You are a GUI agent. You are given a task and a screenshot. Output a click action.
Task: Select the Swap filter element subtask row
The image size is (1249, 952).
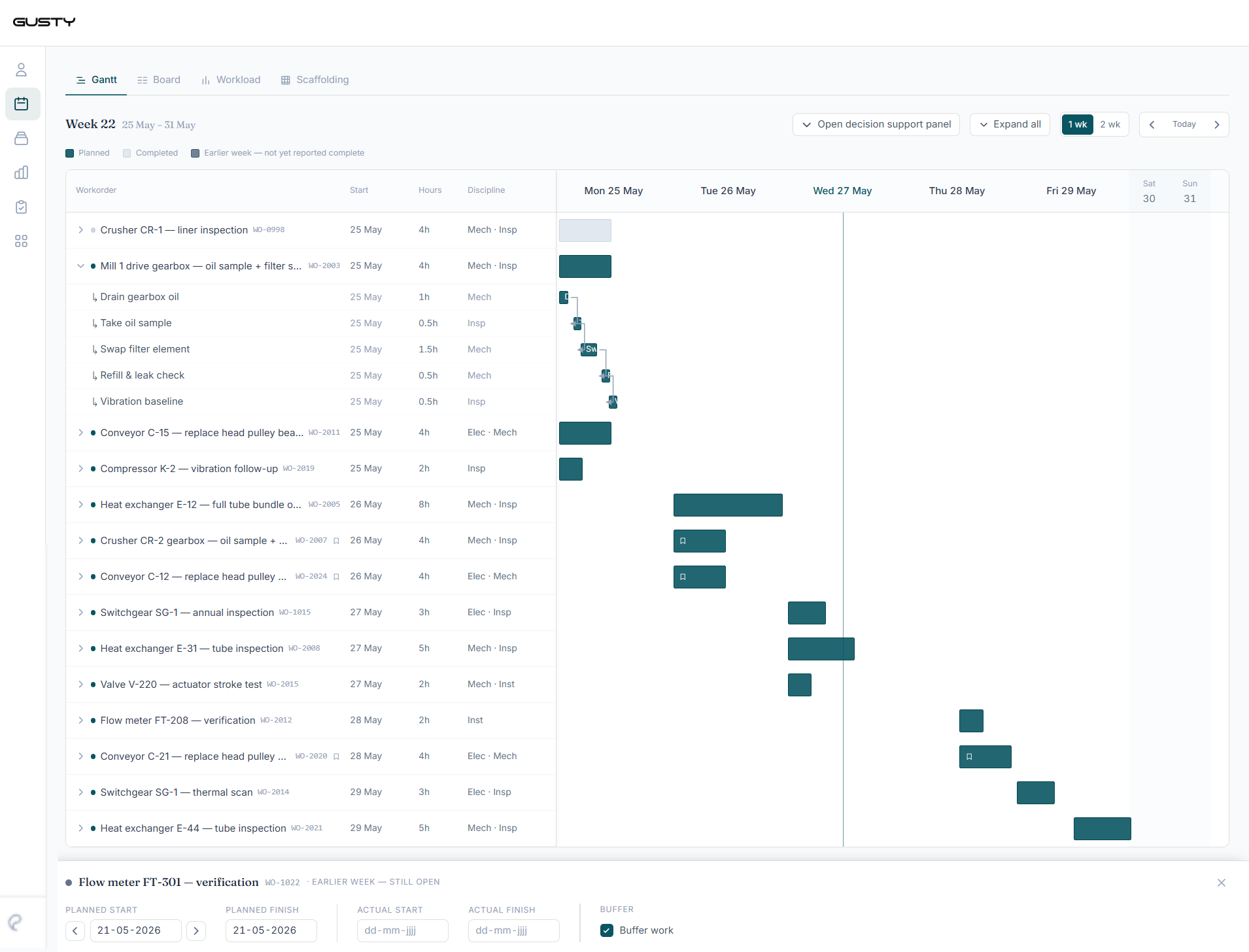tap(311, 350)
